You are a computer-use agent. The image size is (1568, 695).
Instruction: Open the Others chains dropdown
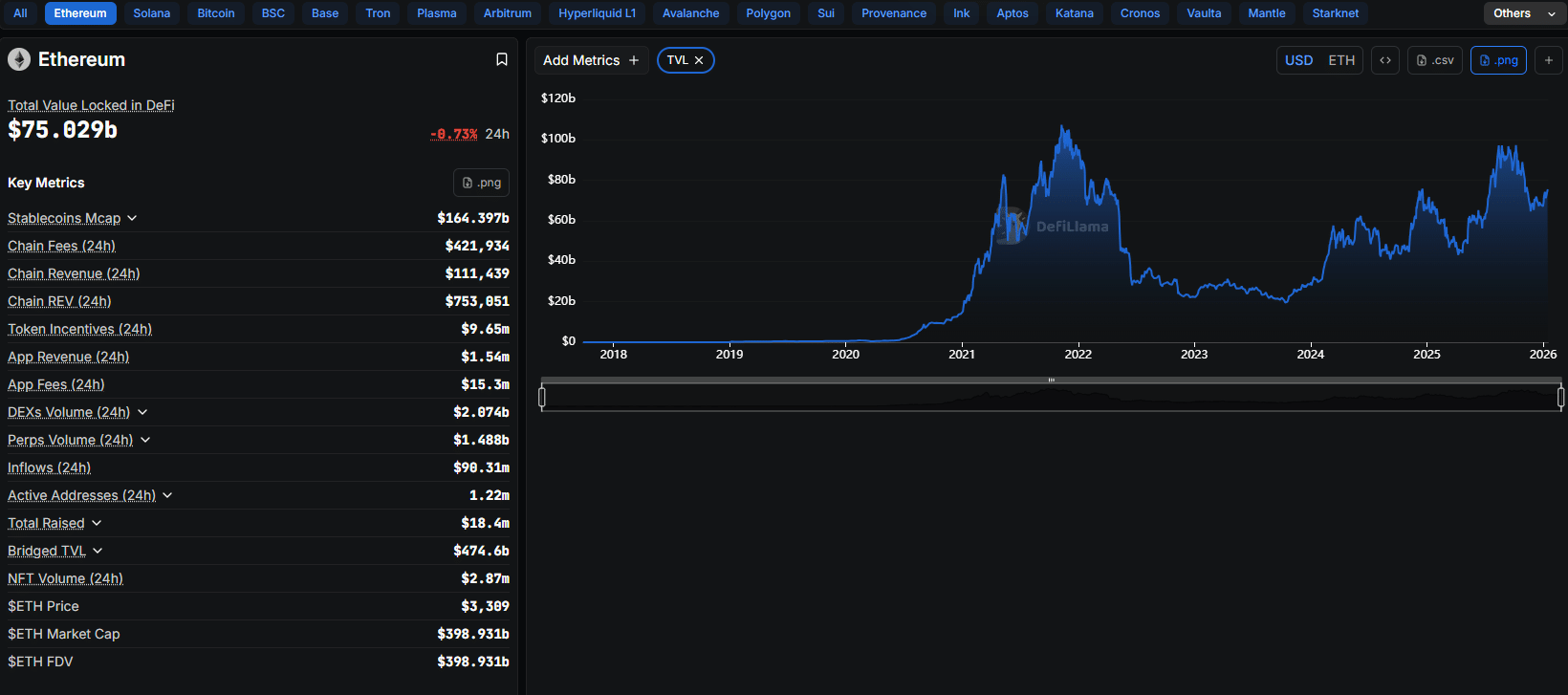(x=1525, y=13)
